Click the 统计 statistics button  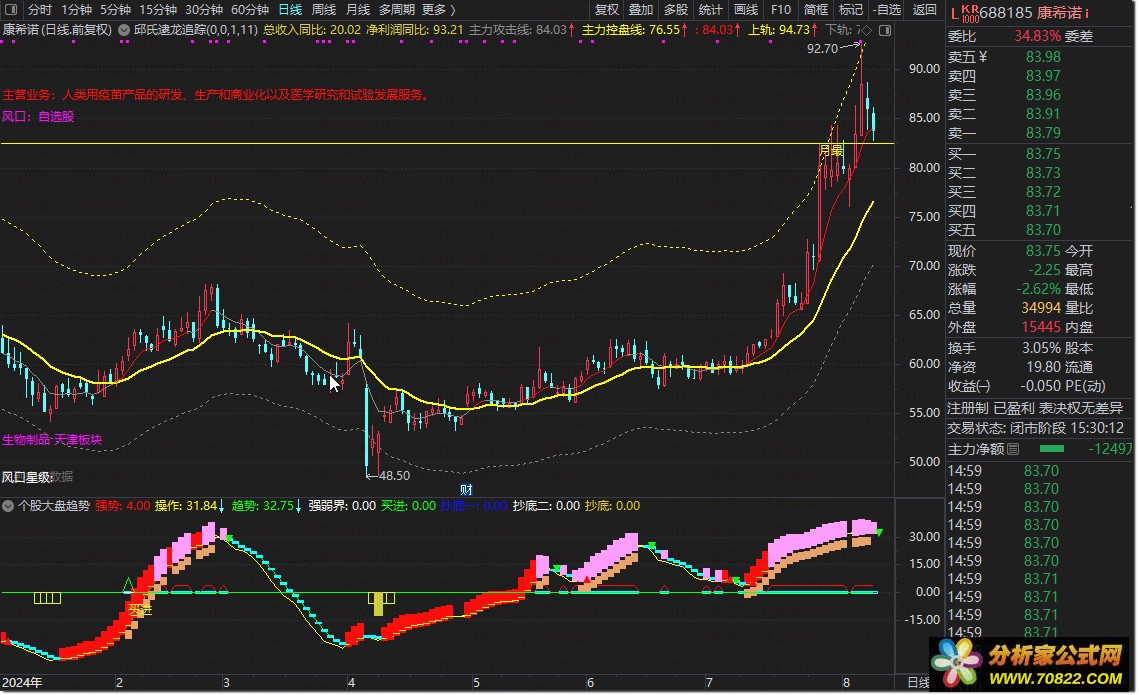pos(710,9)
